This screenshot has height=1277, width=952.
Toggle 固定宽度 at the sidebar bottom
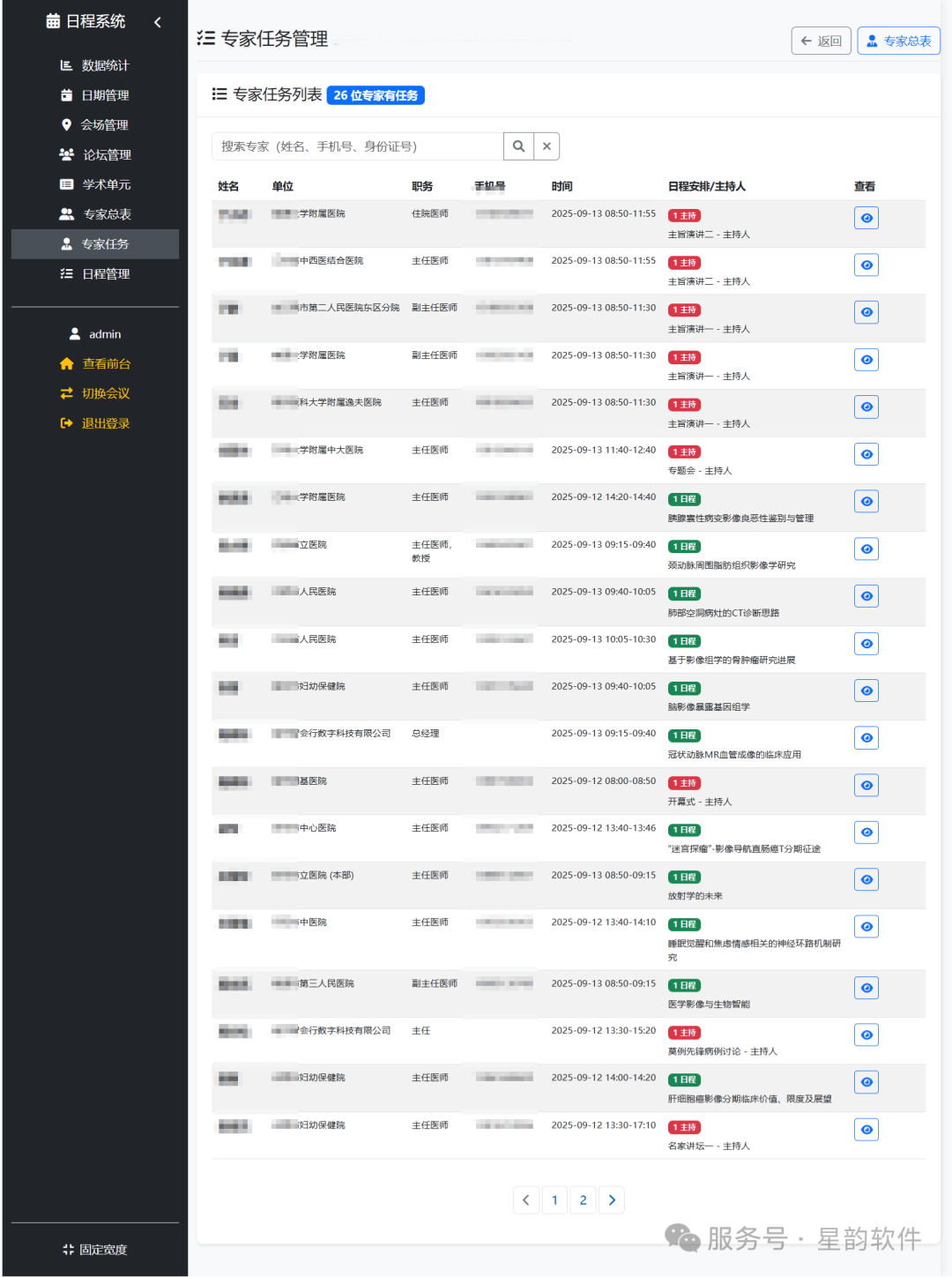95,1250
